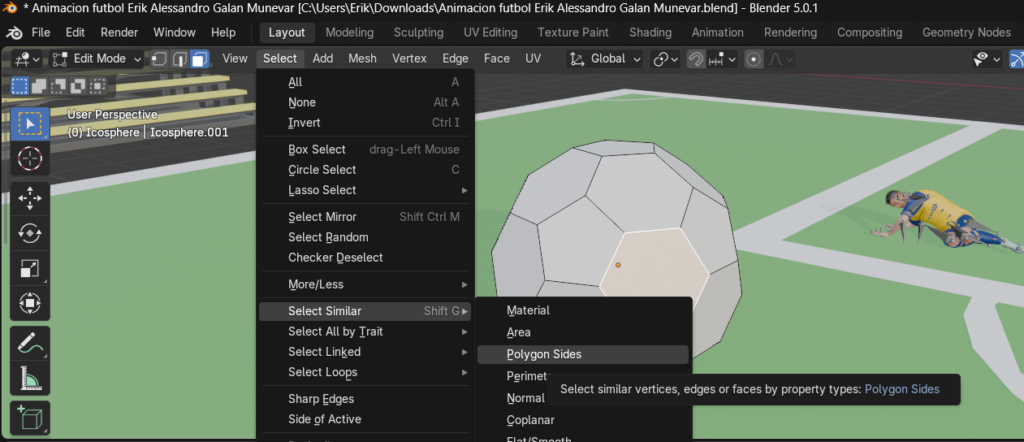This screenshot has height=442, width=1024.
Task: Open the File menu
Action: click(40, 33)
